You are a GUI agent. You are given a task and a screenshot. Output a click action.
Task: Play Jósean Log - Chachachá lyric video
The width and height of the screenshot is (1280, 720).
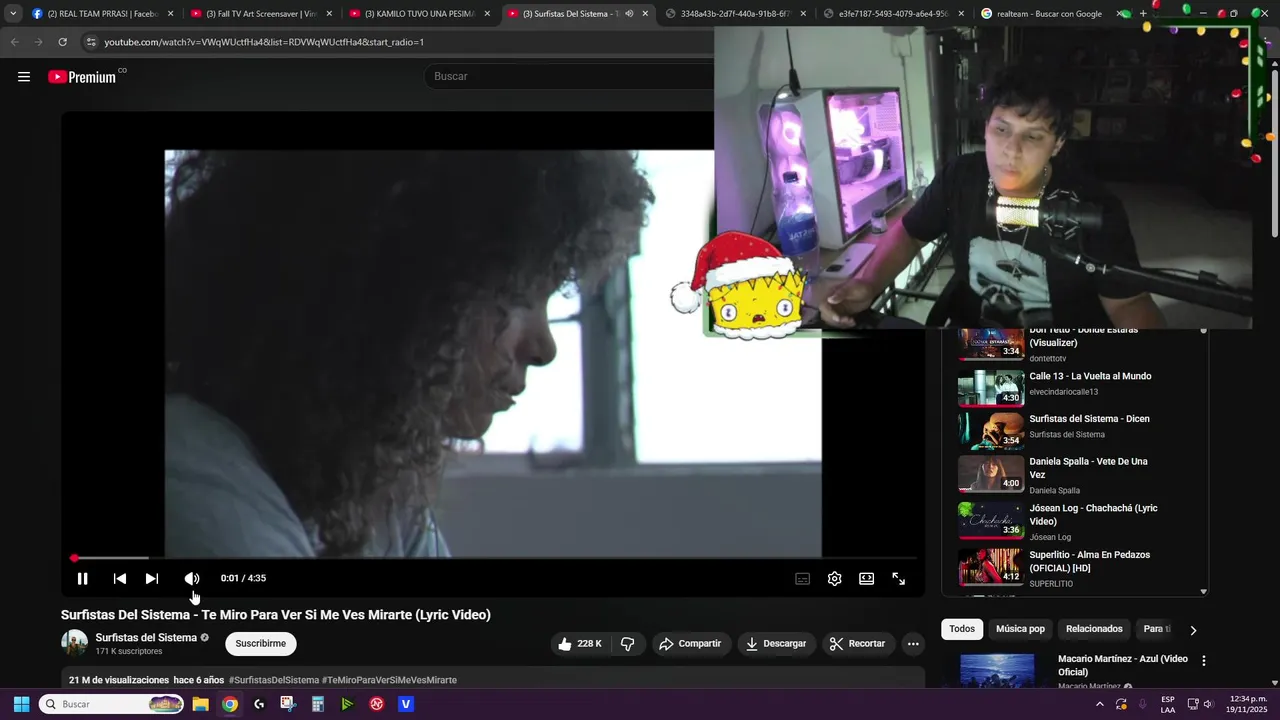tap(1093, 515)
